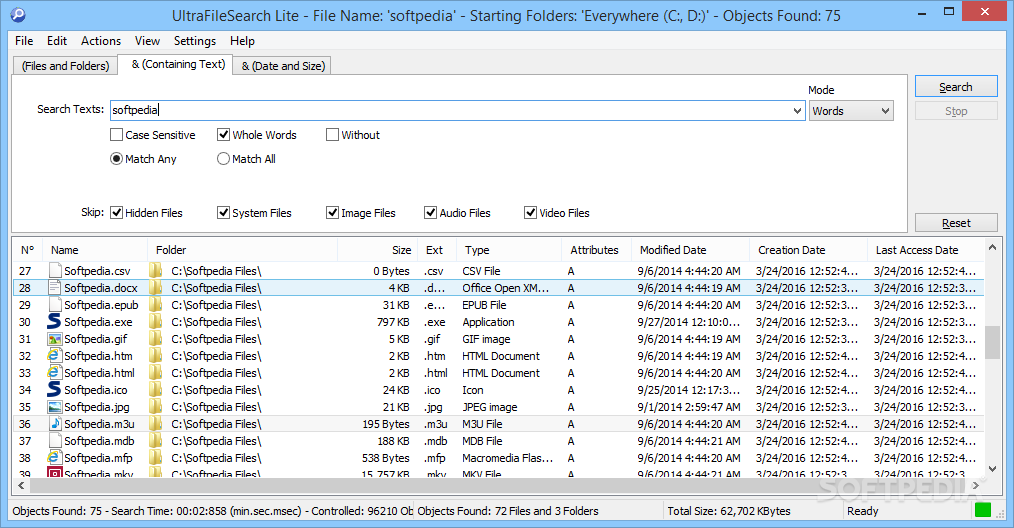Click the folder icon in row 28

pos(156,287)
